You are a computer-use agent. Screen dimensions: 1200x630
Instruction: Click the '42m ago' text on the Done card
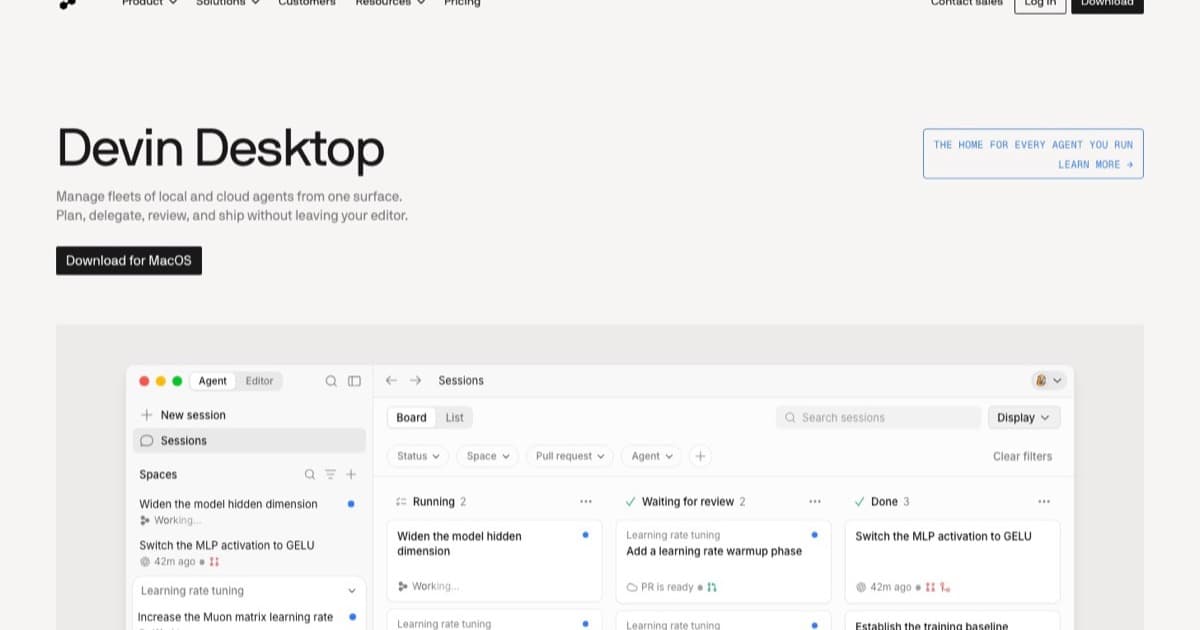pos(890,587)
